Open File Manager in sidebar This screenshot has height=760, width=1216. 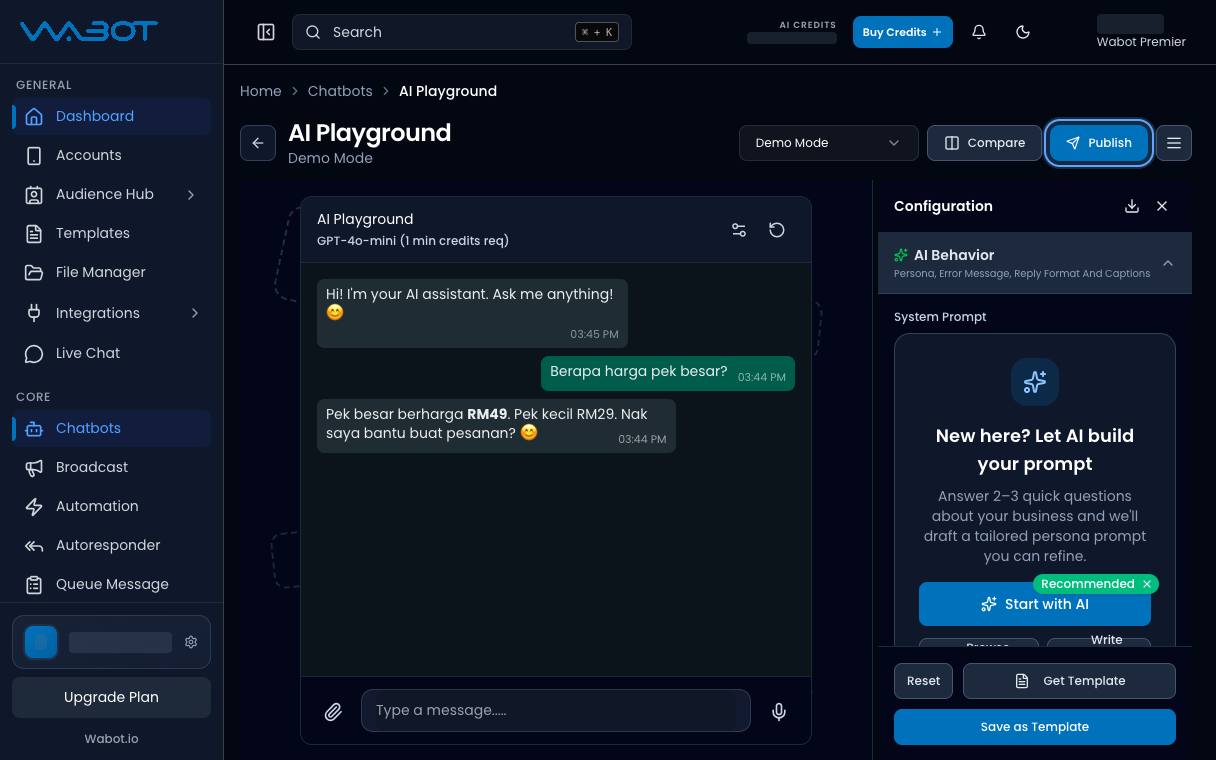point(111,272)
